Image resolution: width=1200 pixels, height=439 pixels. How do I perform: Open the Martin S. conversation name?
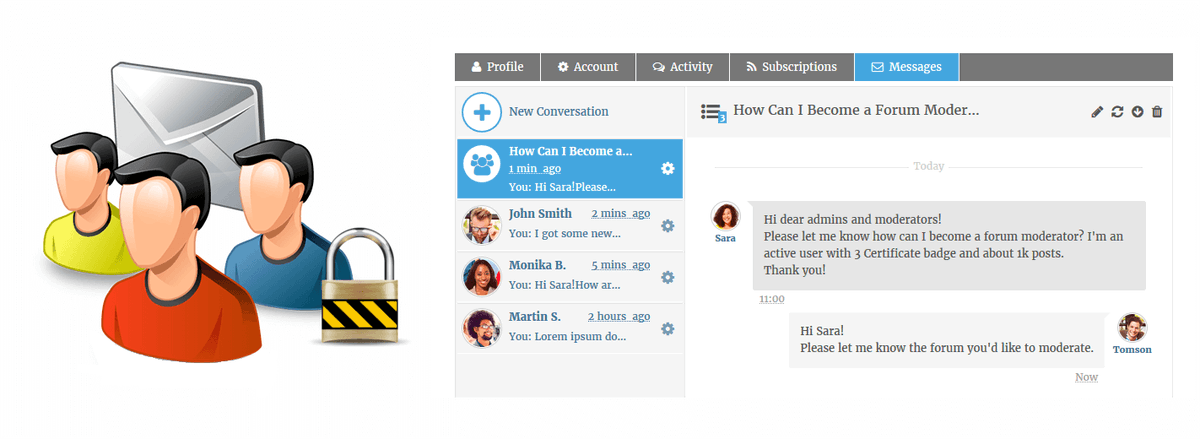pyautogui.click(x=535, y=317)
